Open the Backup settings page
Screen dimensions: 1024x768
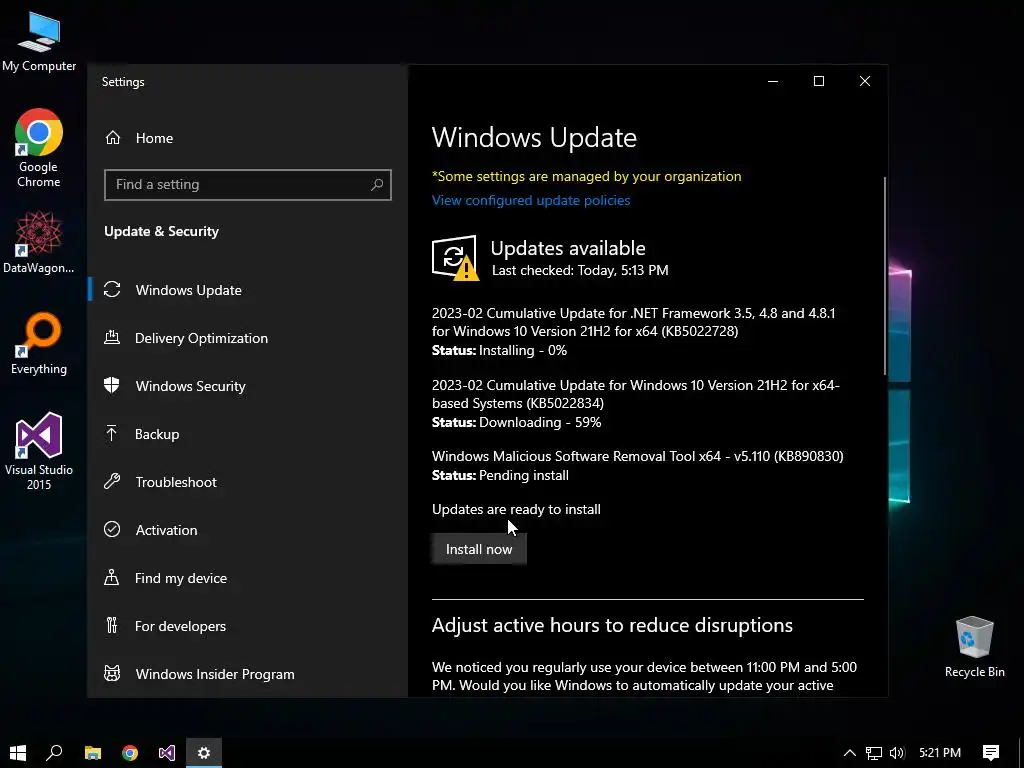[248, 434]
